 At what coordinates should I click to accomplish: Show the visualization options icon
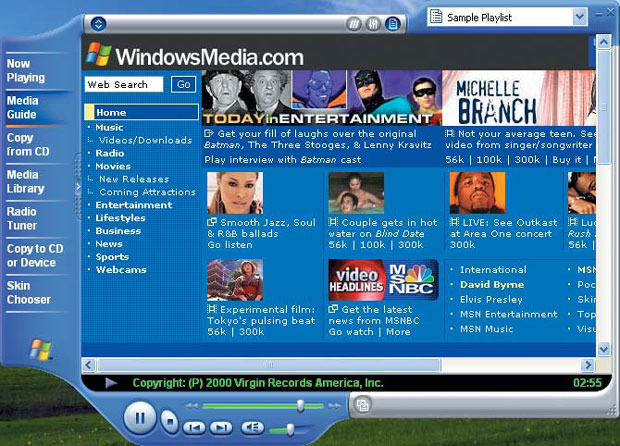(354, 25)
